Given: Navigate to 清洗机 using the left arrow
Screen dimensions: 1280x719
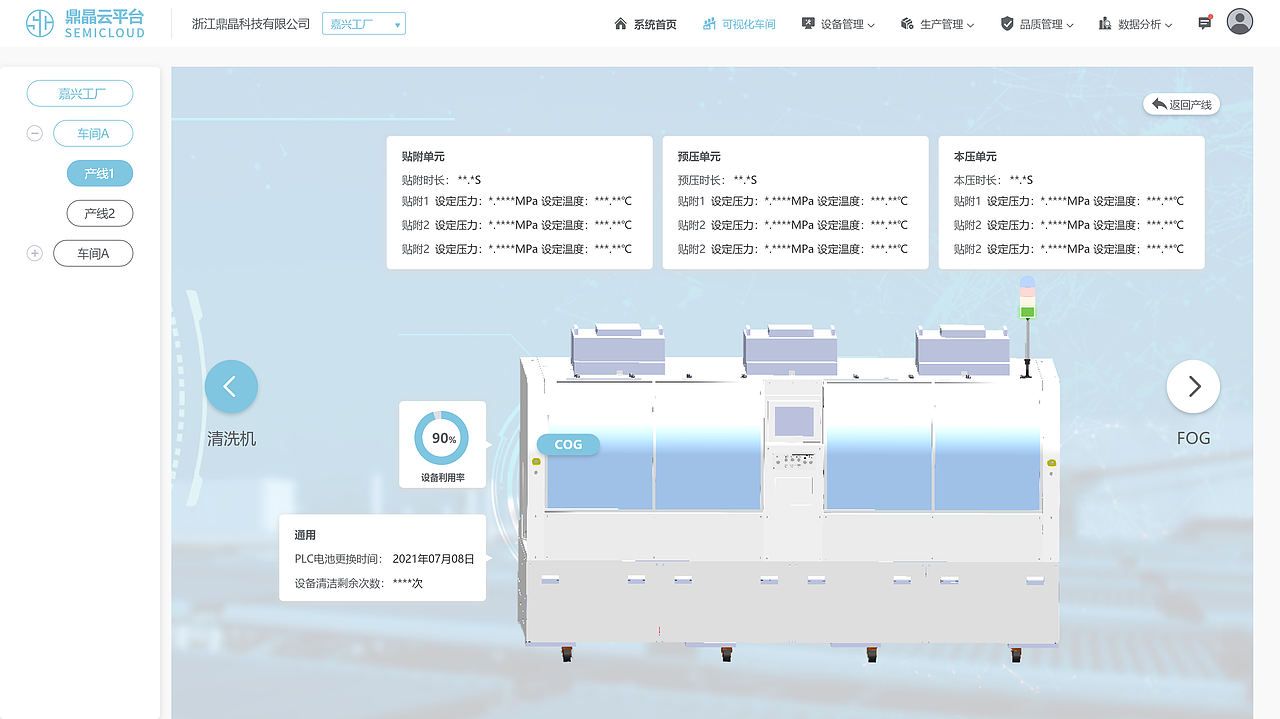Looking at the screenshot, I should [231, 386].
